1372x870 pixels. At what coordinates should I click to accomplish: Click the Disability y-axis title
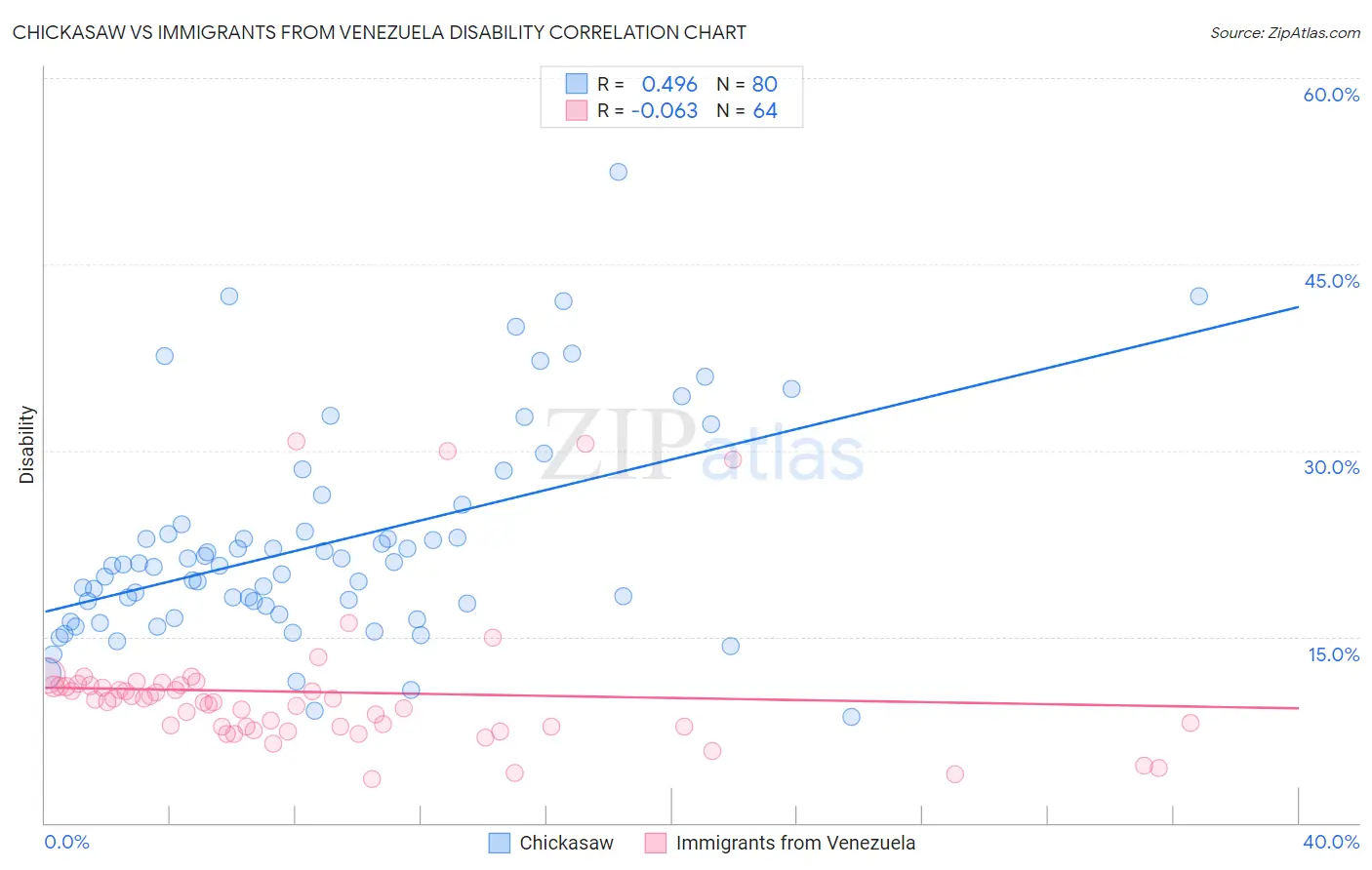coord(27,445)
